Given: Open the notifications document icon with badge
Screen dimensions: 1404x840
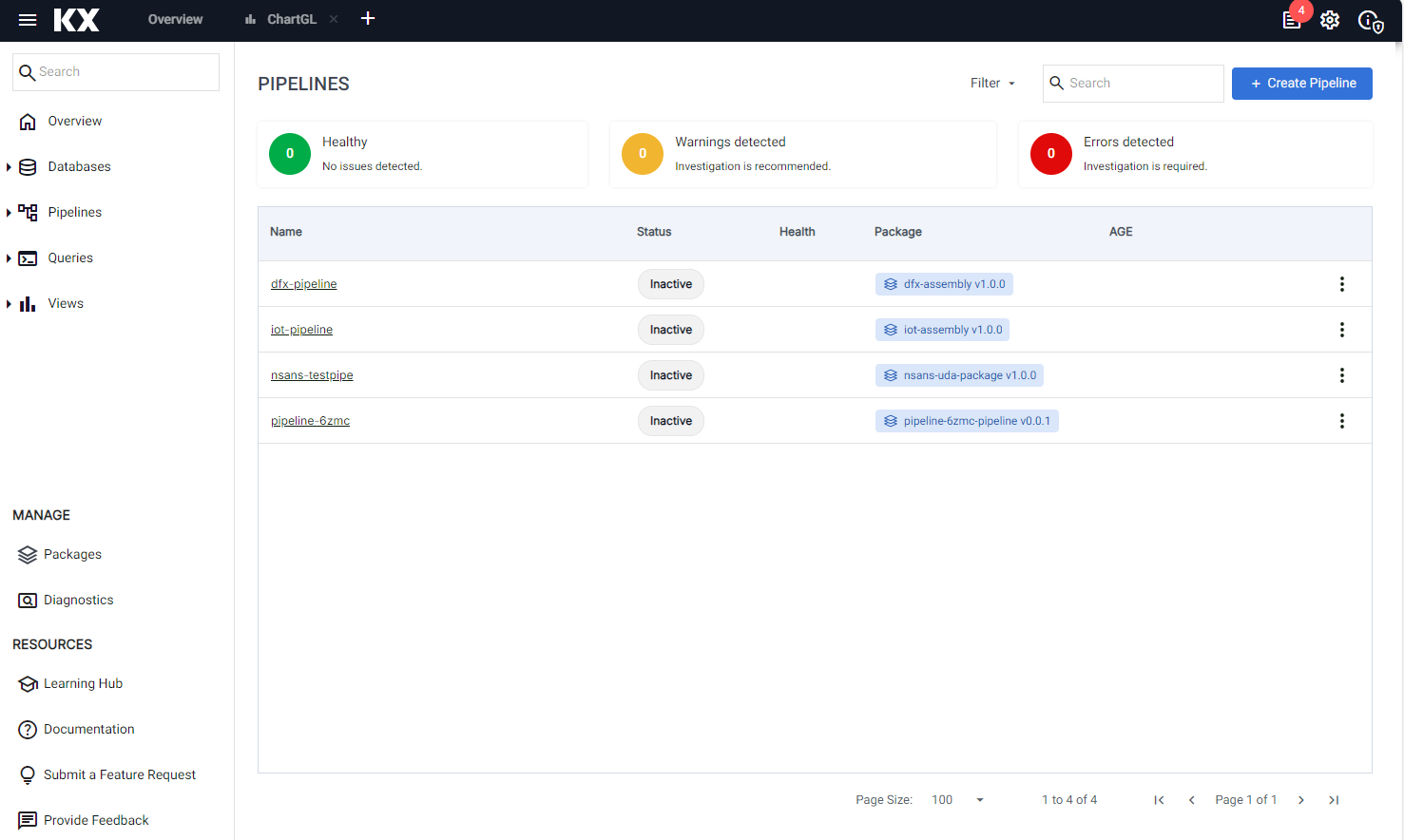Looking at the screenshot, I should coord(1293,20).
